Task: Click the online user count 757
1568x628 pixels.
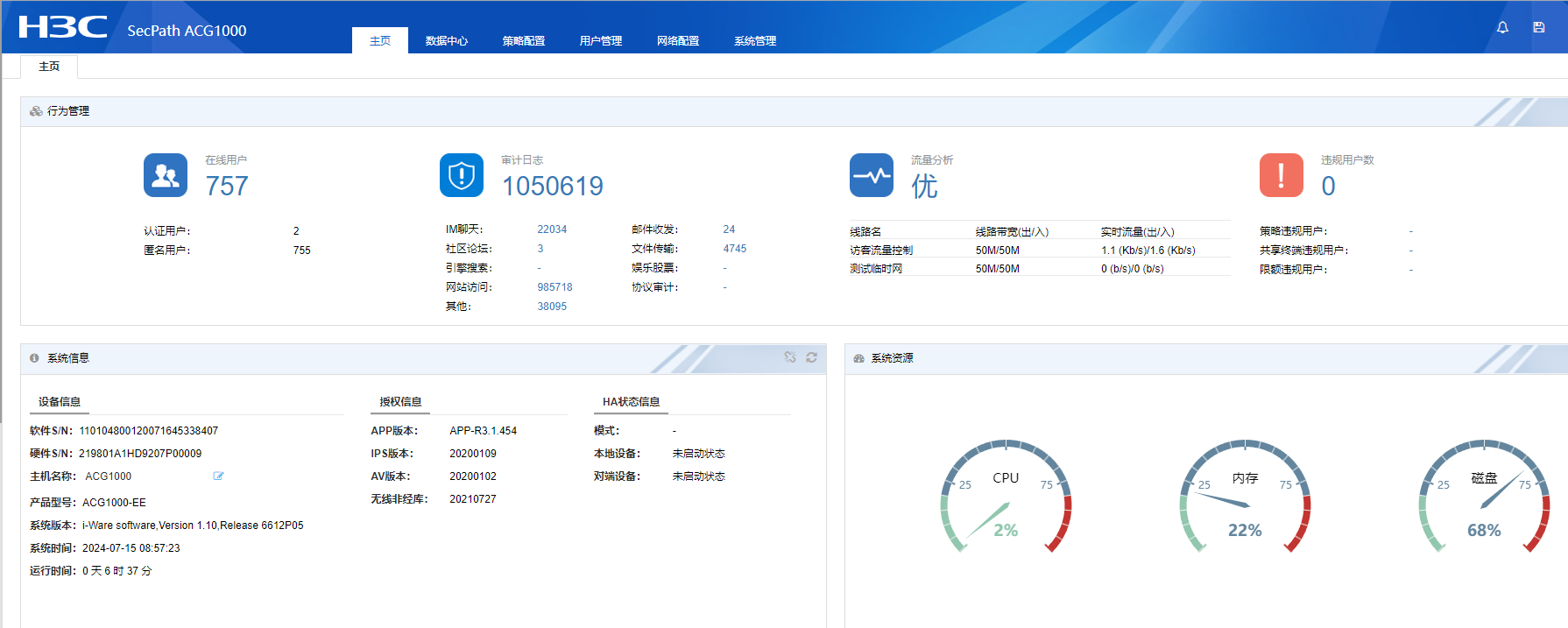Action: (x=227, y=186)
